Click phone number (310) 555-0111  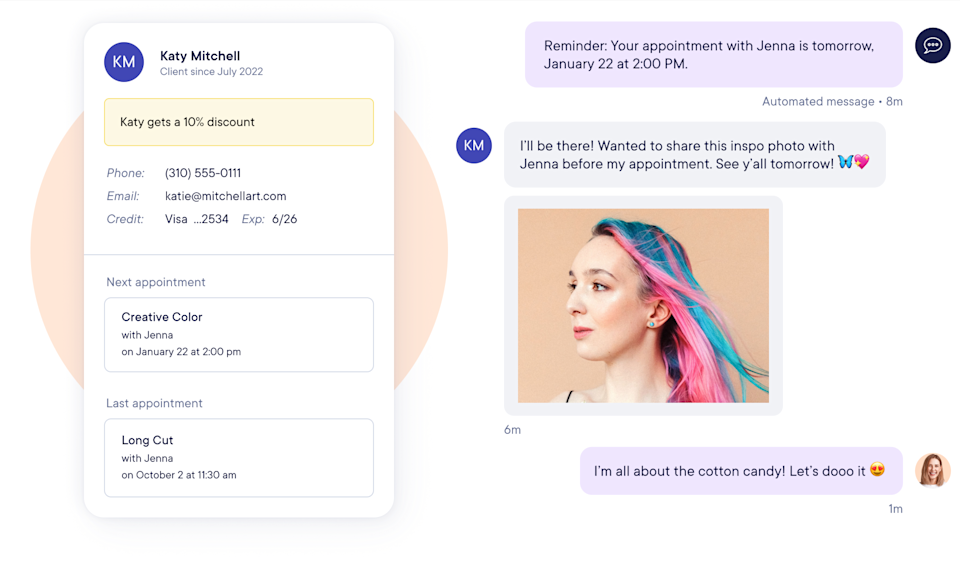(x=203, y=173)
